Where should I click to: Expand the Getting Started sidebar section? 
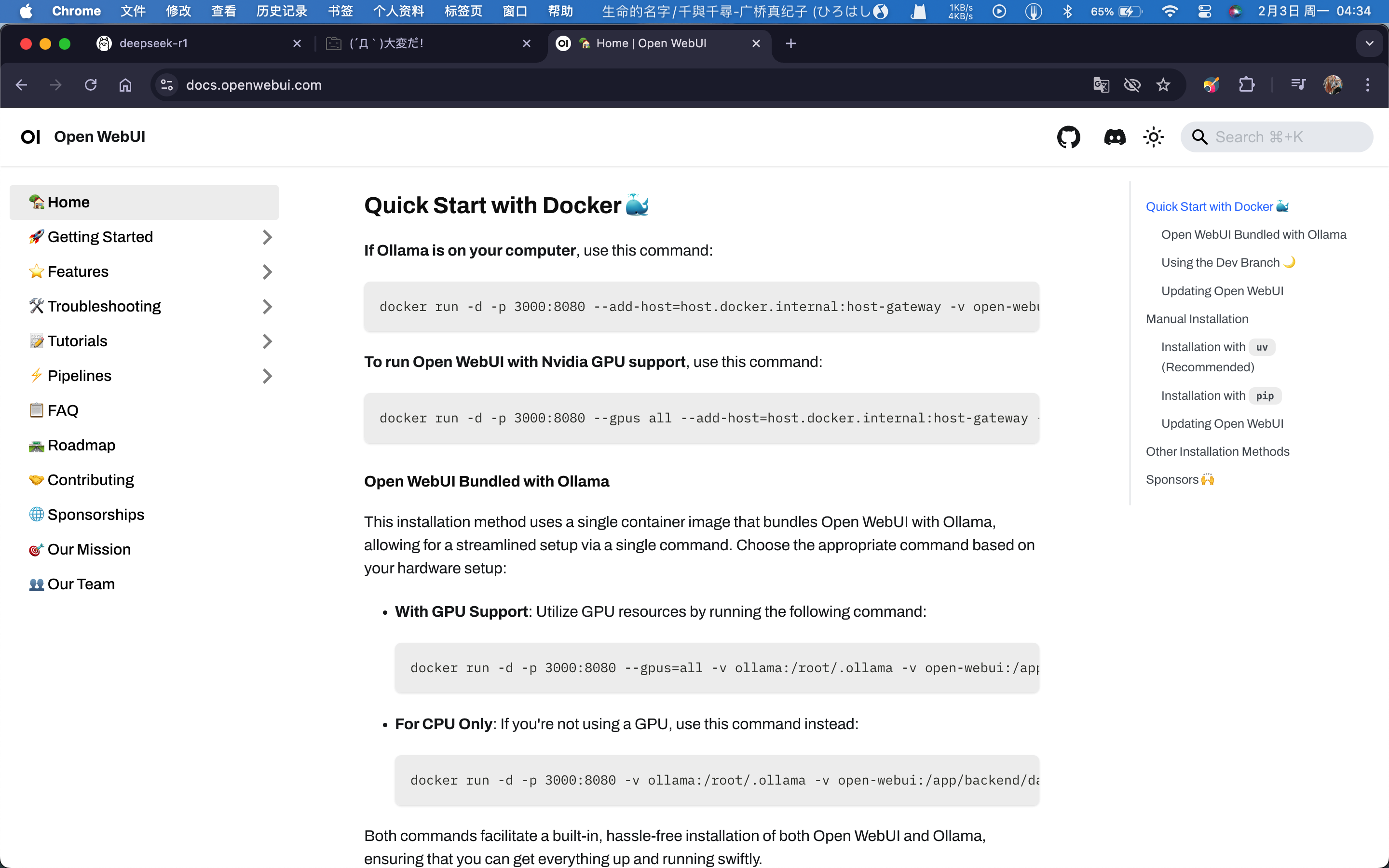click(x=267, y=237)
